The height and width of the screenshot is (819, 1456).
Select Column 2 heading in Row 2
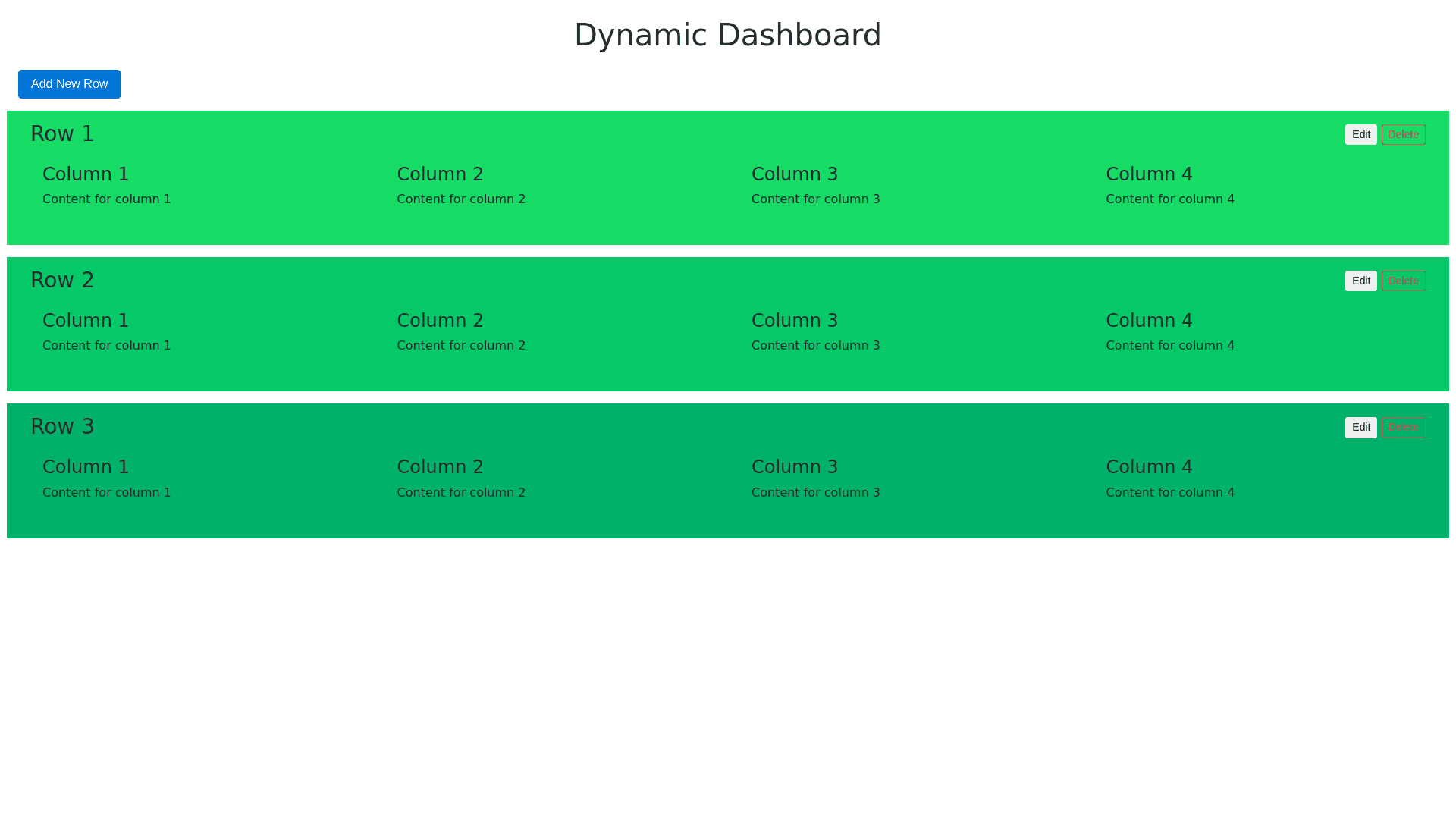pyautogui.click(x=440, y=321)
